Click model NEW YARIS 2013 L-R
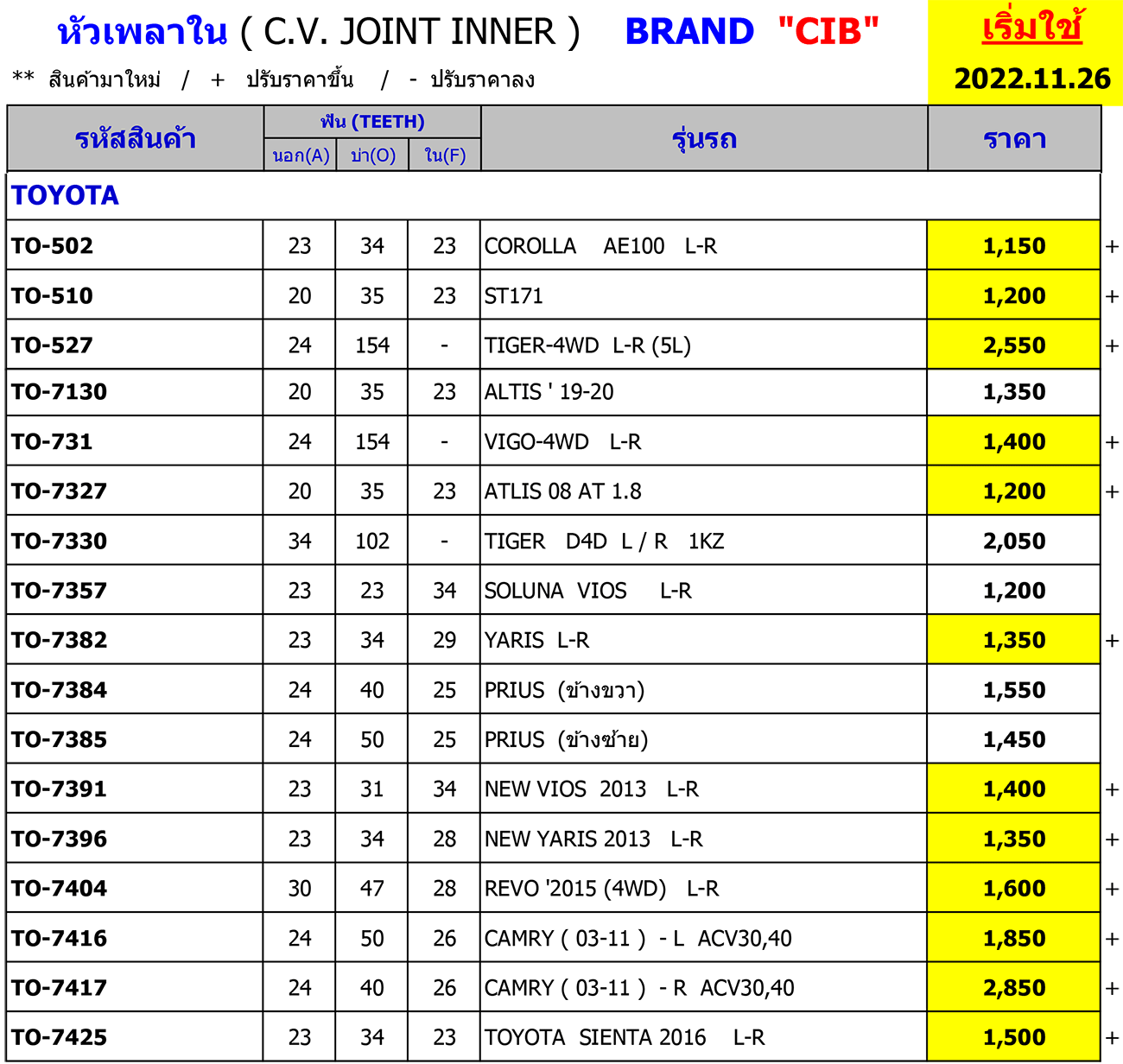 coord(593,839)
